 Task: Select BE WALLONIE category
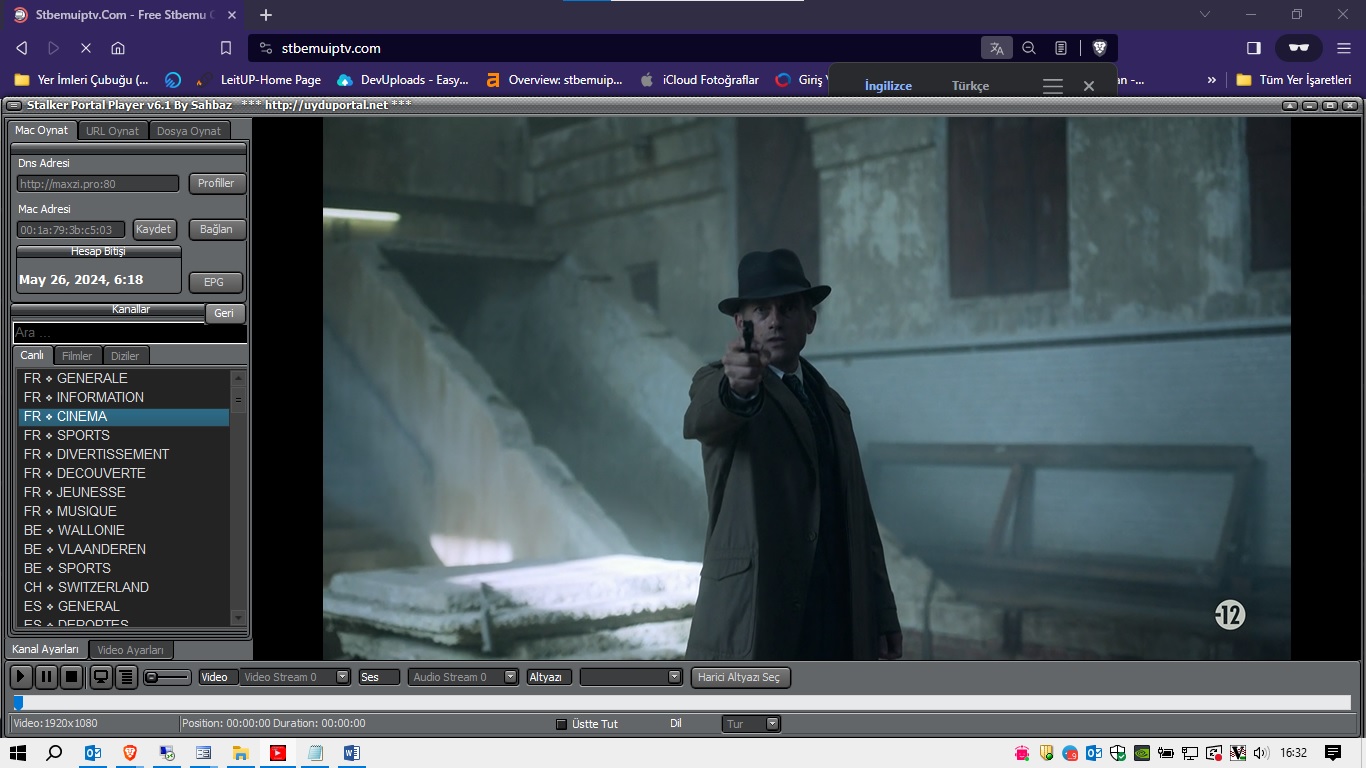point(124,530)
